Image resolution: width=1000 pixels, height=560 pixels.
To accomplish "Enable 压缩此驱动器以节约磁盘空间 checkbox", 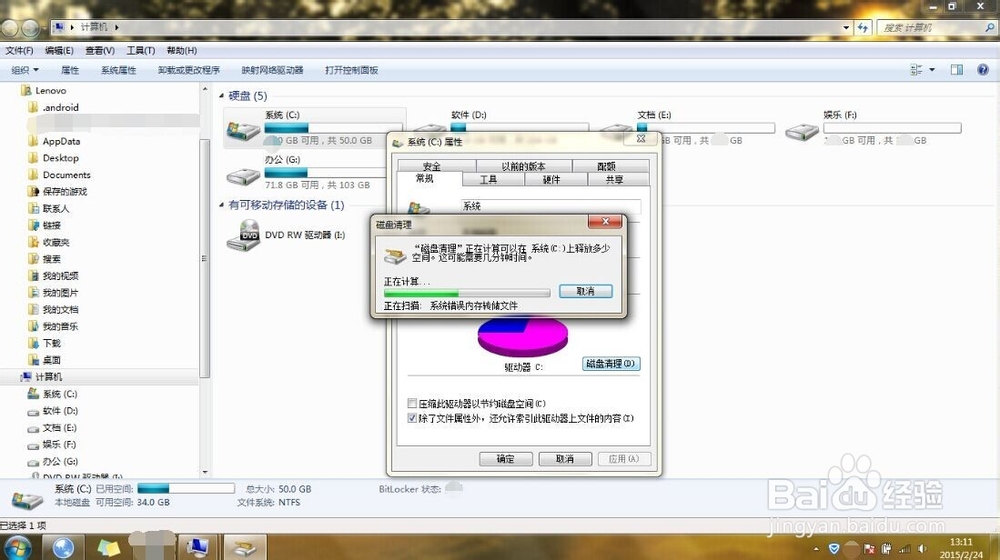I will click(412, 403).
